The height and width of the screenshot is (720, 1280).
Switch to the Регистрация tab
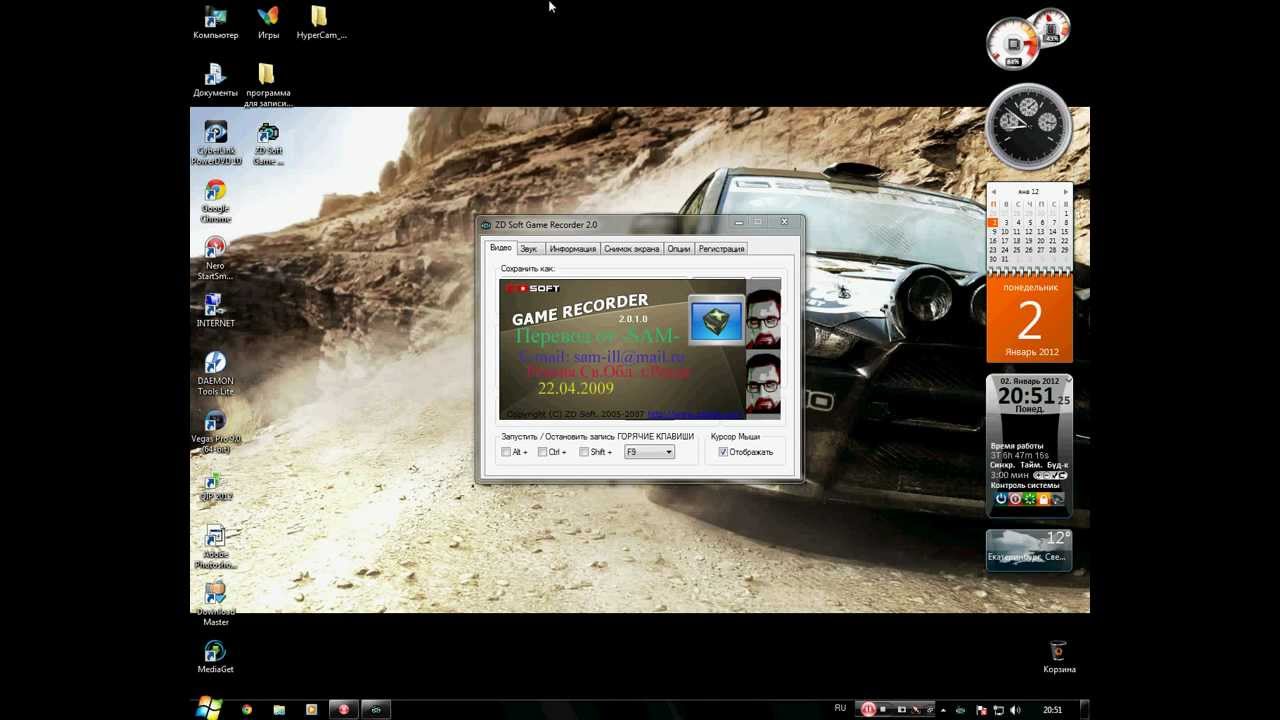[721, 249]
